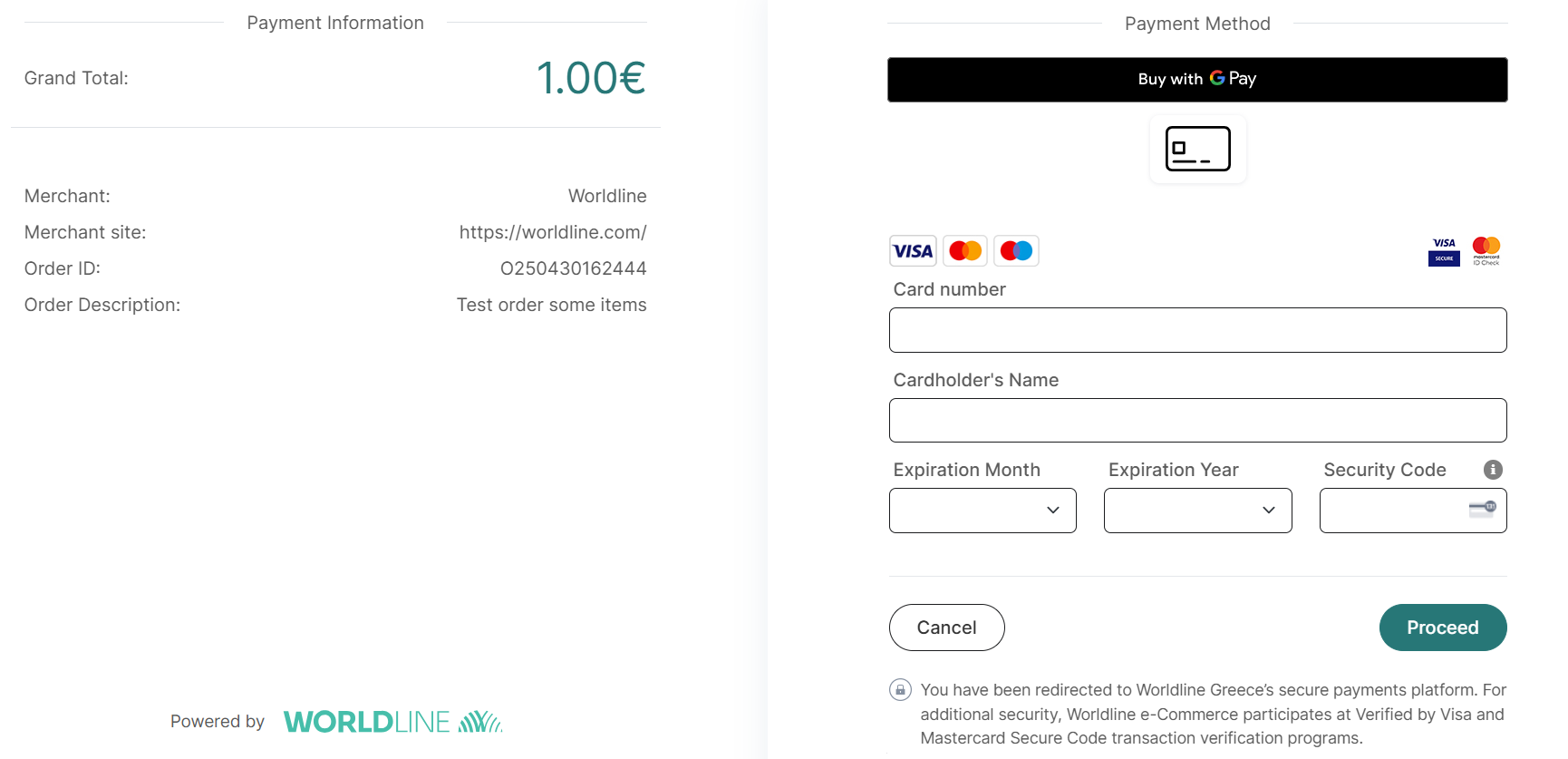Image resolution: width=1568 pixels, height=759 pixels.
Task: Focus the Card number field
Action: pos(1198,330)
